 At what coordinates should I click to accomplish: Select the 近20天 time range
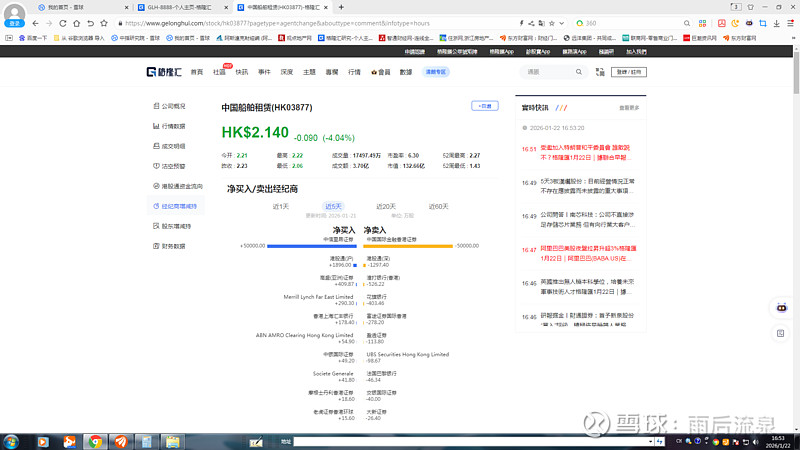(386, 206)
